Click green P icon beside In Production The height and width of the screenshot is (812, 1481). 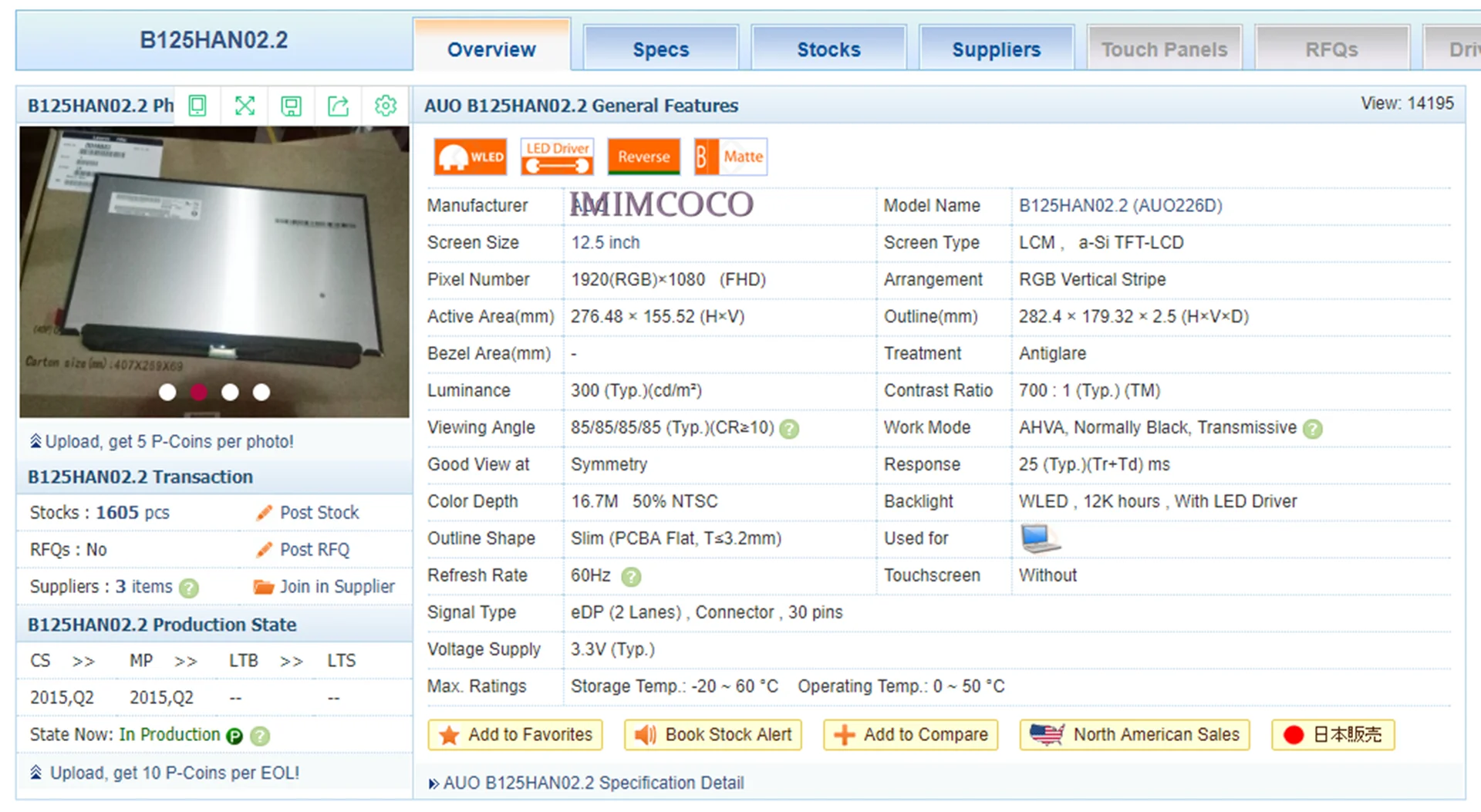tap(234, 736)
